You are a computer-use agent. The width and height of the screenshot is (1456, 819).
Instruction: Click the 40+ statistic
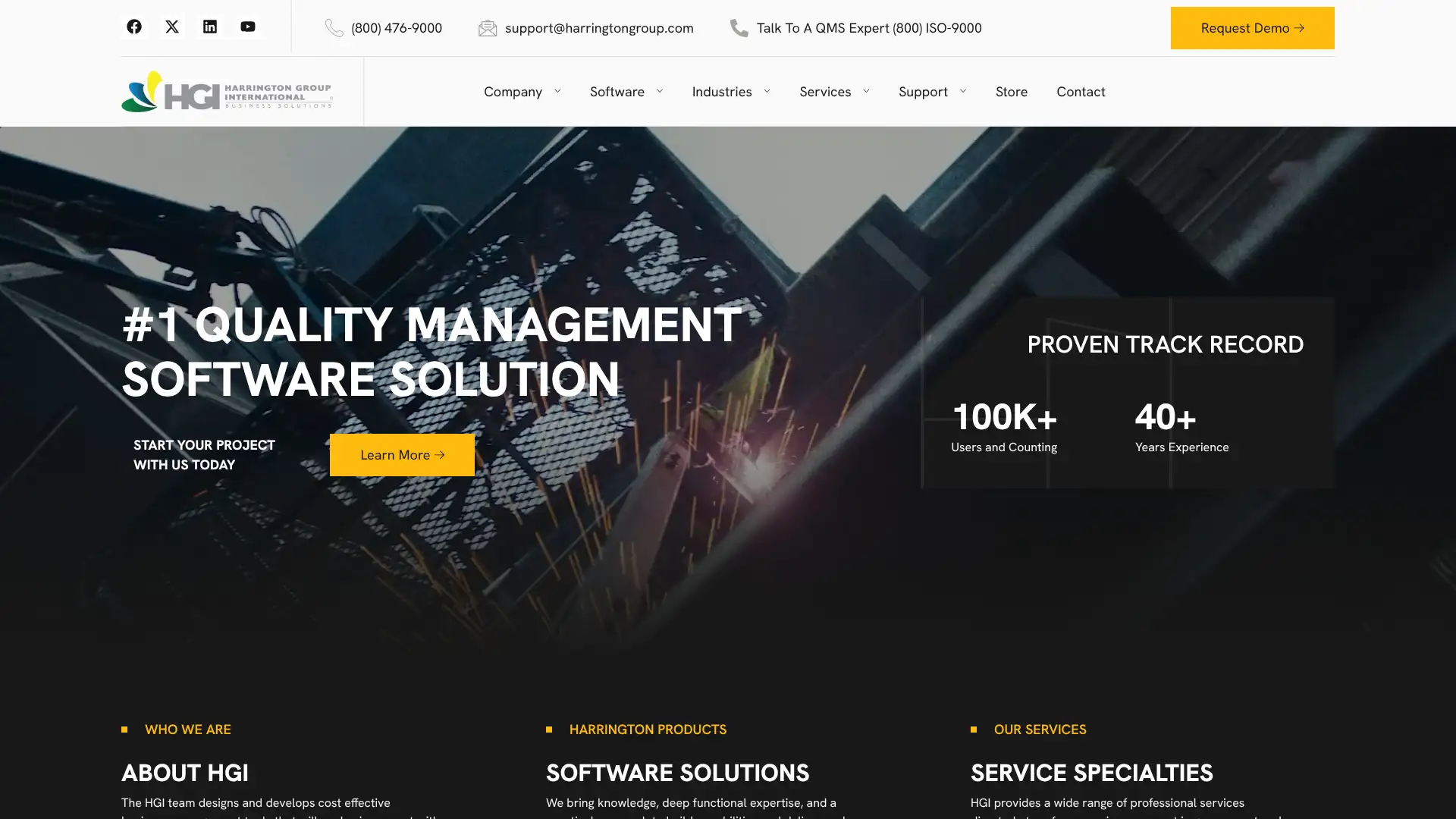click(1166, 417)
